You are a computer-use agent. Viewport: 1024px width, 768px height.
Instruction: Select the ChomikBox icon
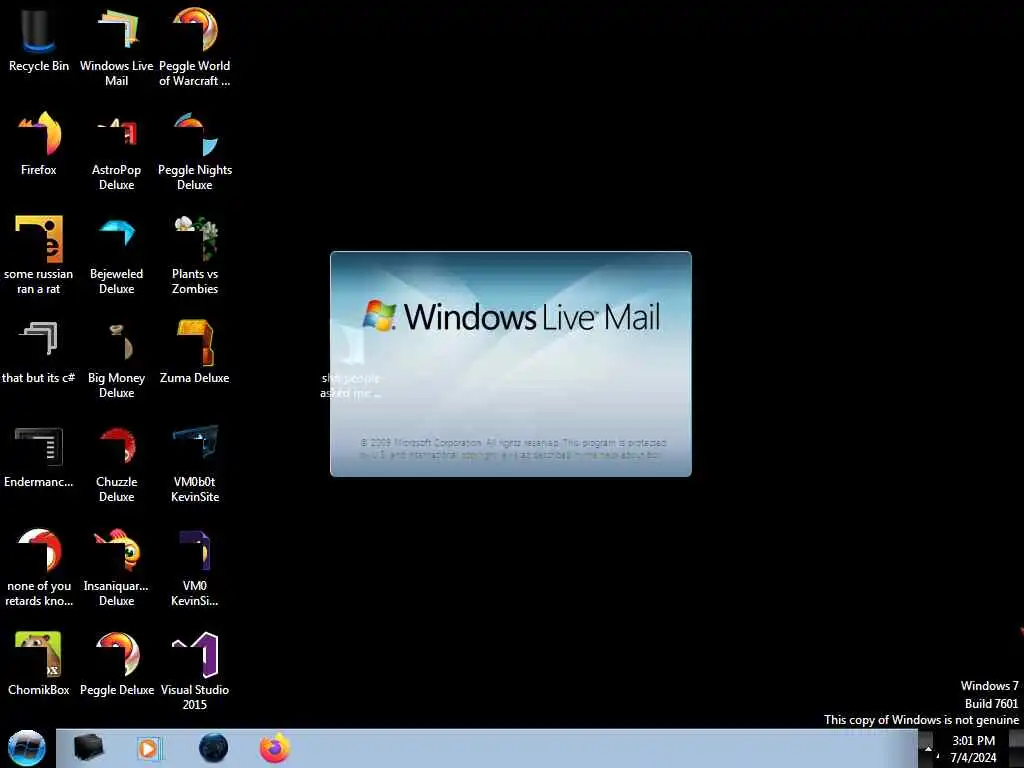[39, 663]
